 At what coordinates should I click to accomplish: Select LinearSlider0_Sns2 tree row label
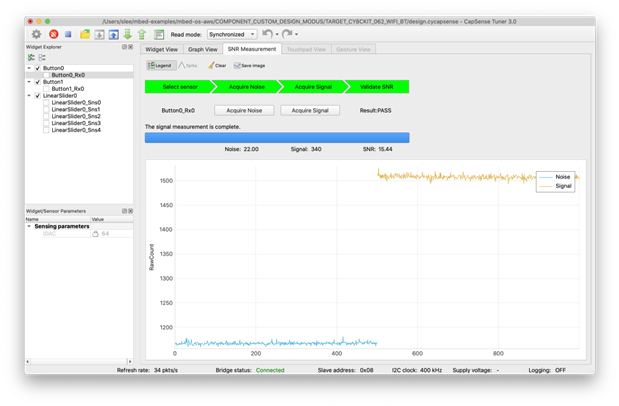[76, 116]
